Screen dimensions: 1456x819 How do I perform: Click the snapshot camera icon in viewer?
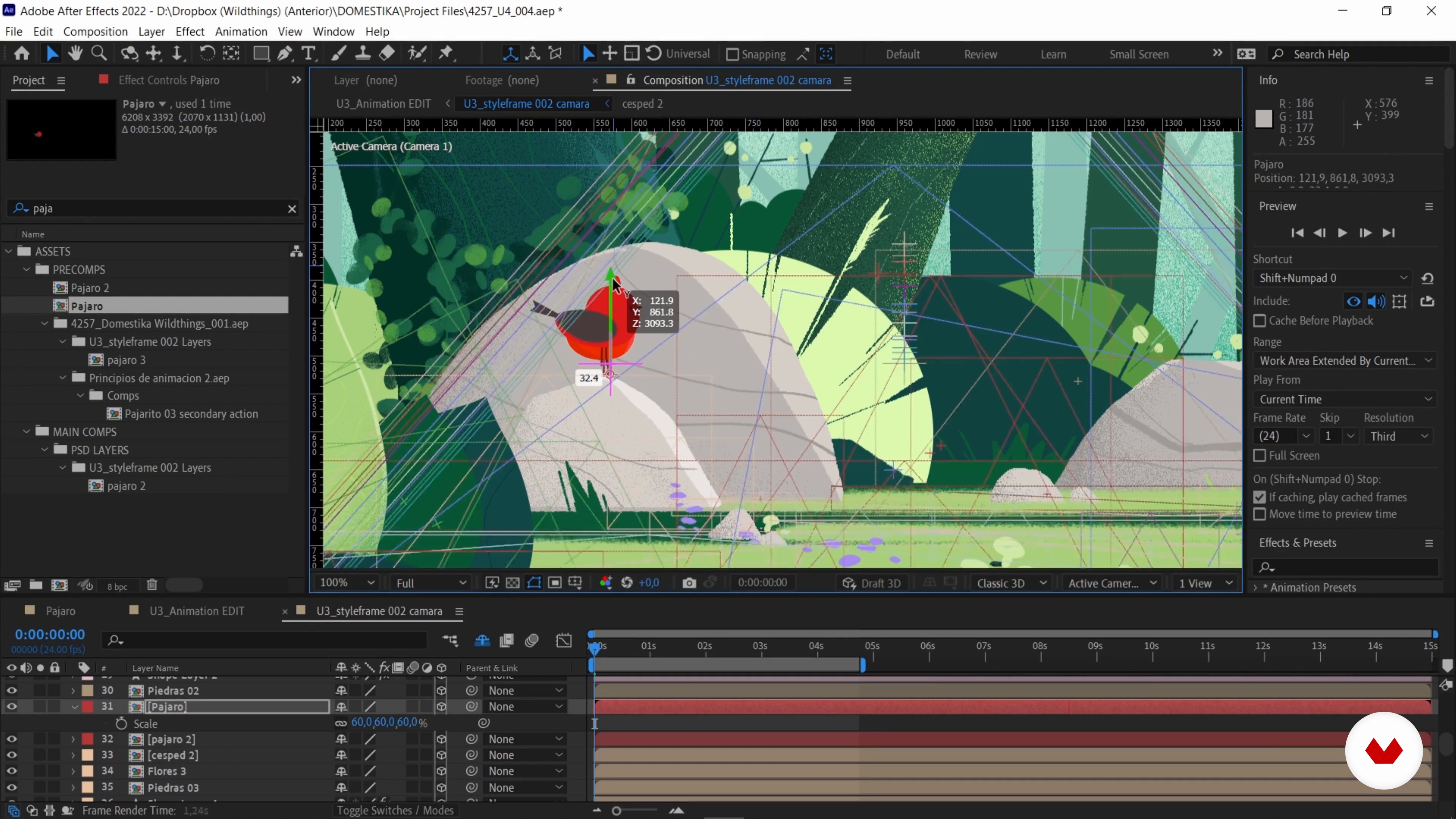click(689, 583)
